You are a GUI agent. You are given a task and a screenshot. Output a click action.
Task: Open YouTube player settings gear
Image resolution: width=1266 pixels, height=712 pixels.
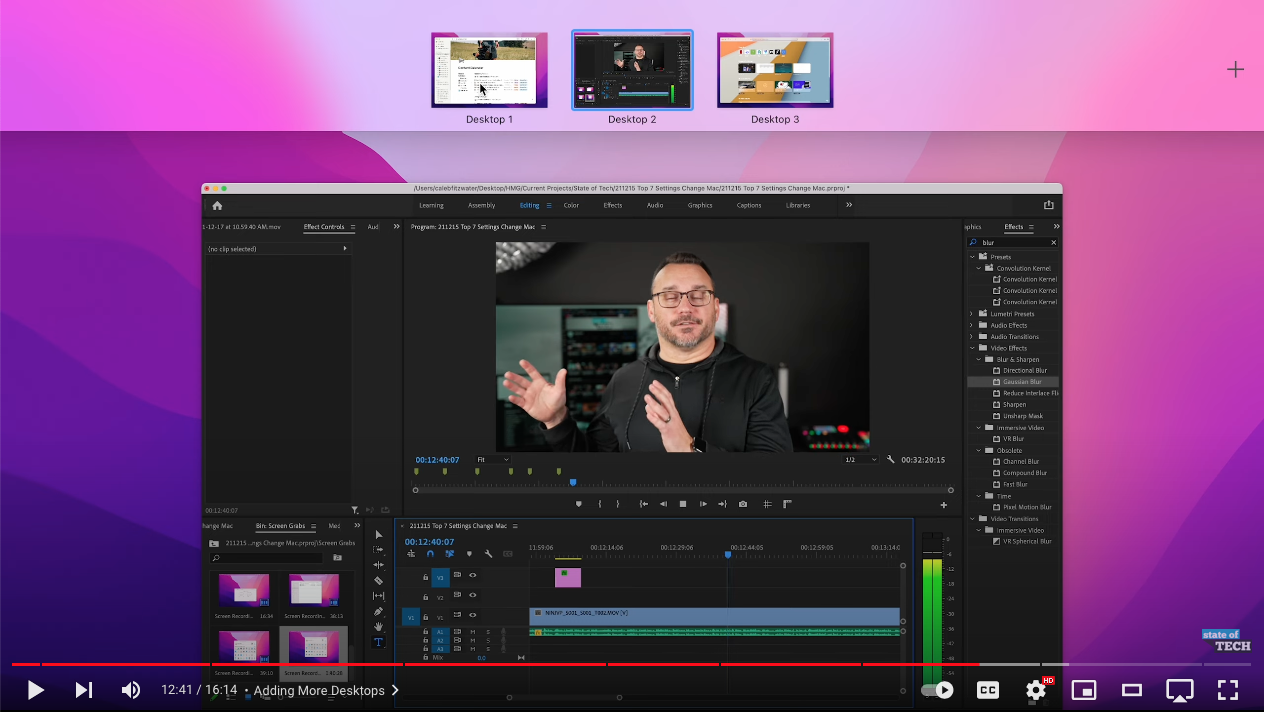click(x=1036, y=690)
